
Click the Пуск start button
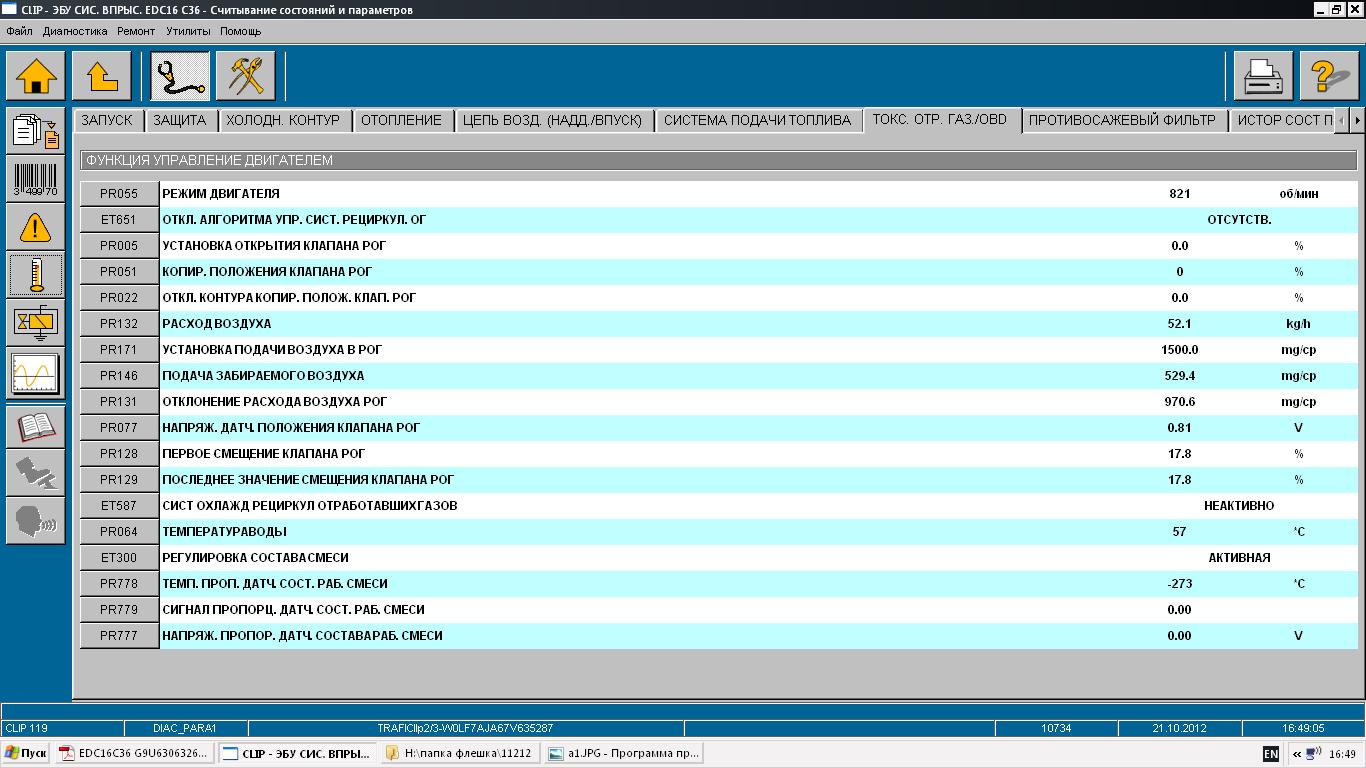26,753
